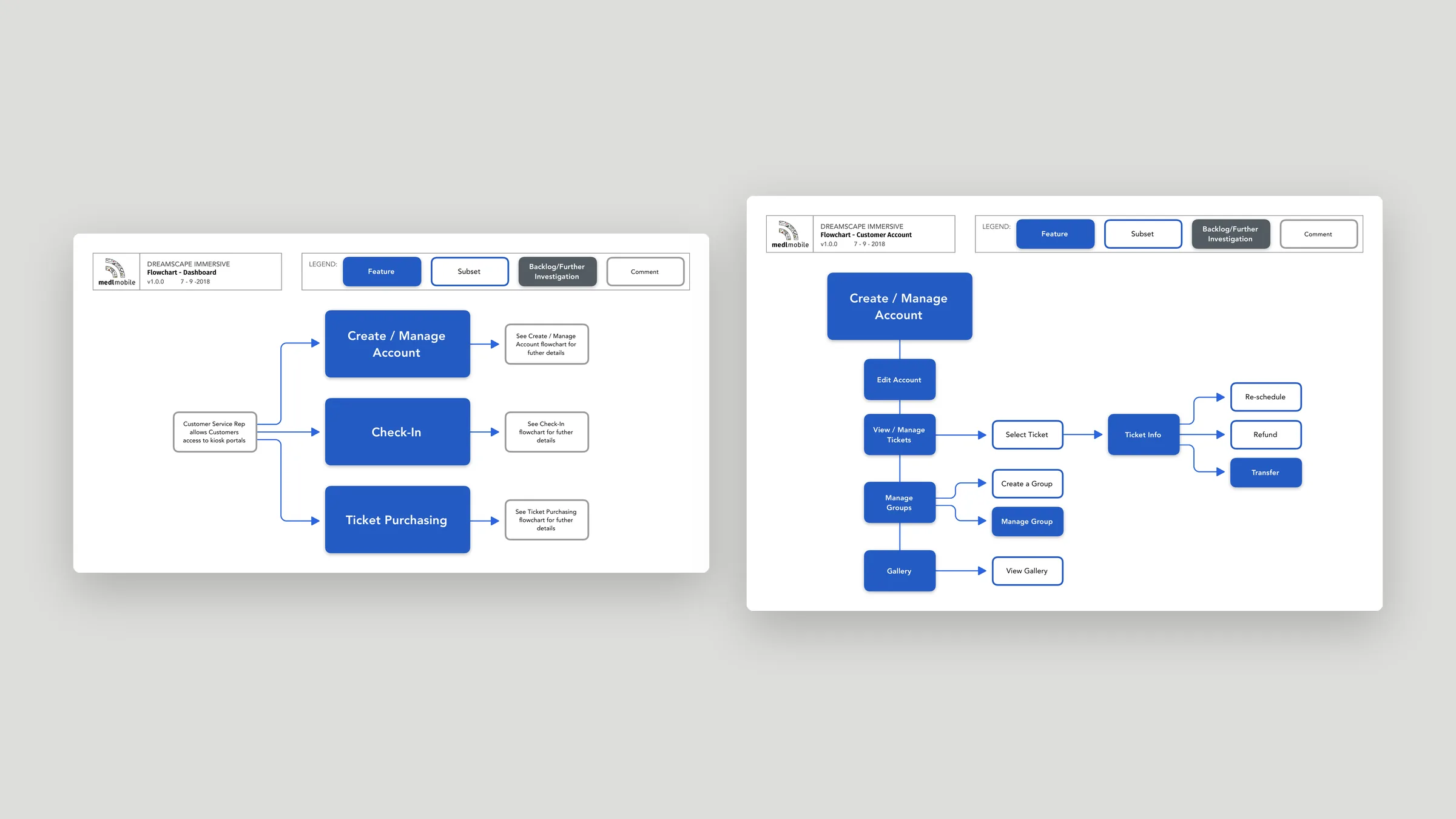Select the Feature legend box in the Dashboard flowchart
Screen dimensions: 1456x819
(x=382, y=271)
